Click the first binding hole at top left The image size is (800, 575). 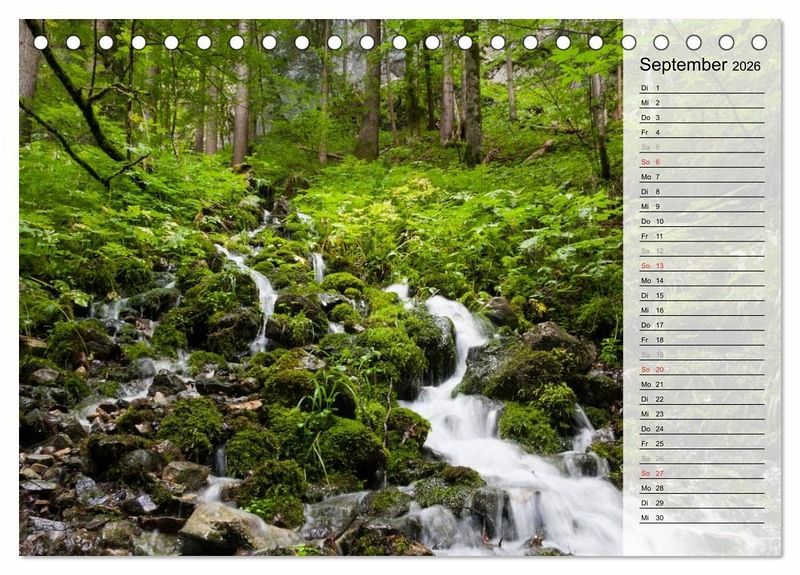[41, 42]
